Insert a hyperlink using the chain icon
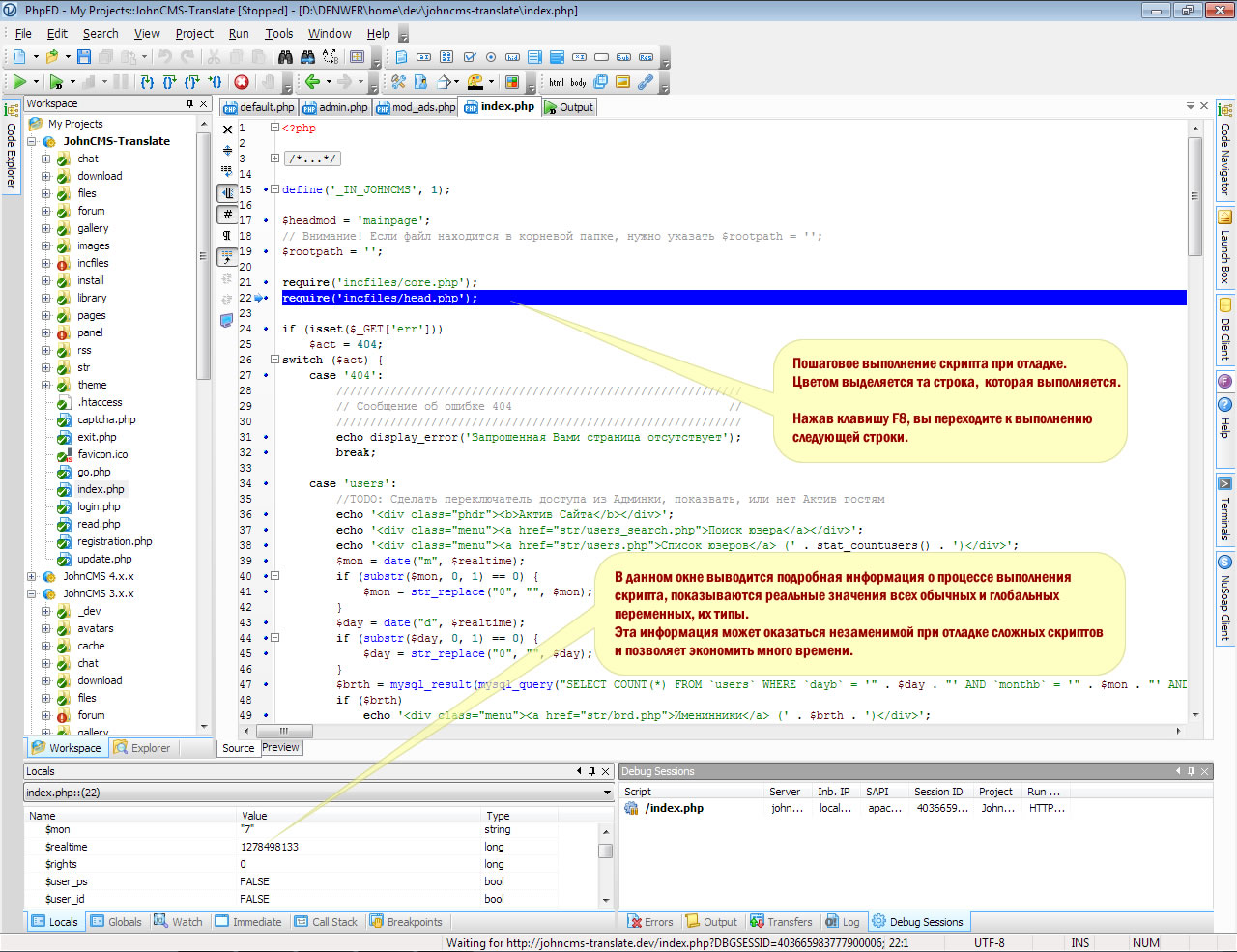The height and width of the screenshot is (952, 1237). 645,82
